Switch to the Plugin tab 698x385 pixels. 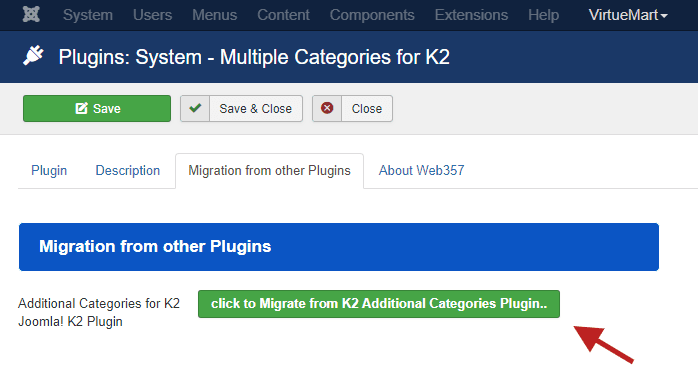[x=49, y=170]
